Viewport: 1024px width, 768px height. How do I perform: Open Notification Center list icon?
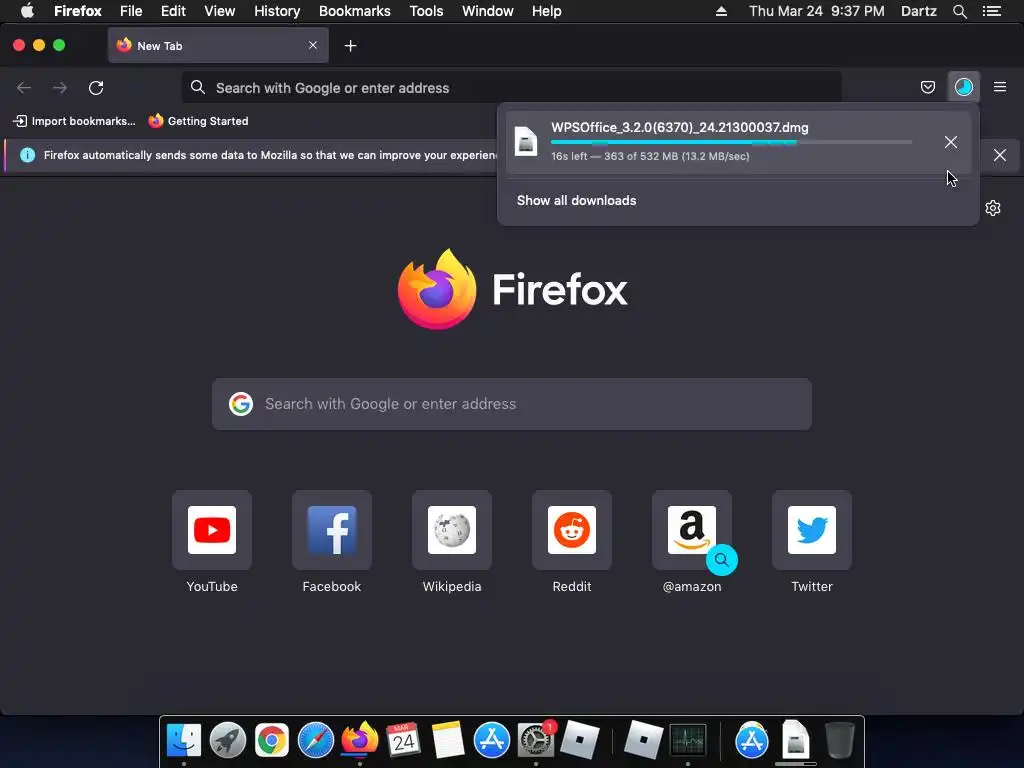(992, 11)
